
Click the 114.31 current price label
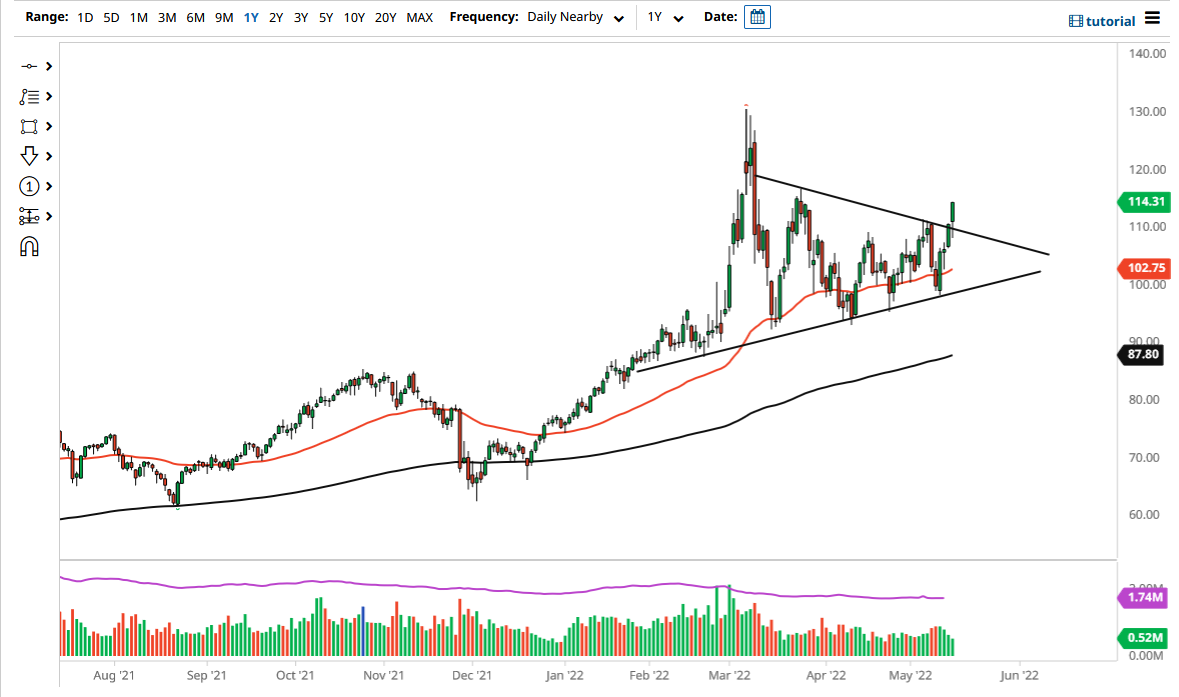point(1144,202)
